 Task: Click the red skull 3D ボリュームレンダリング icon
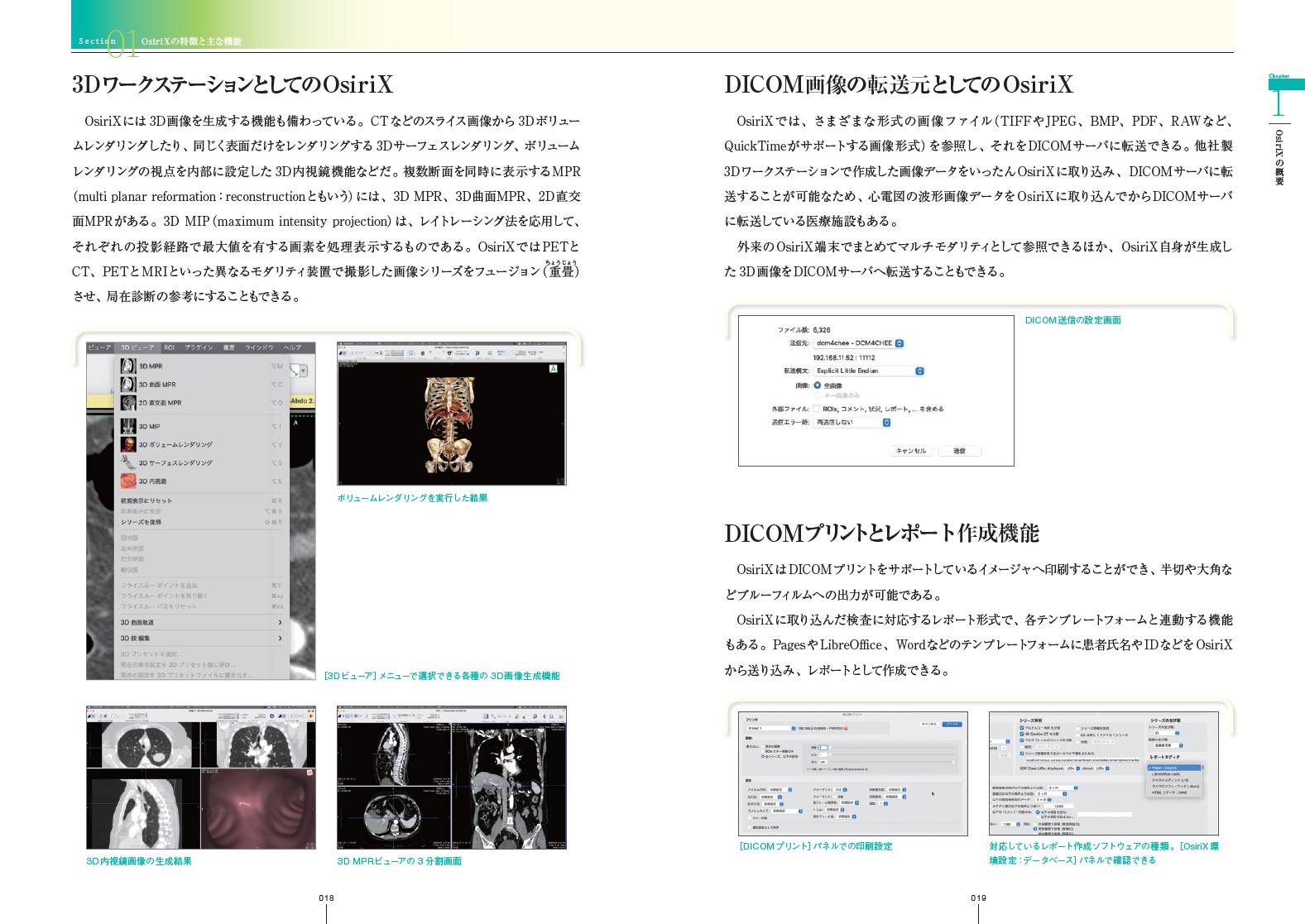[128, 444]
